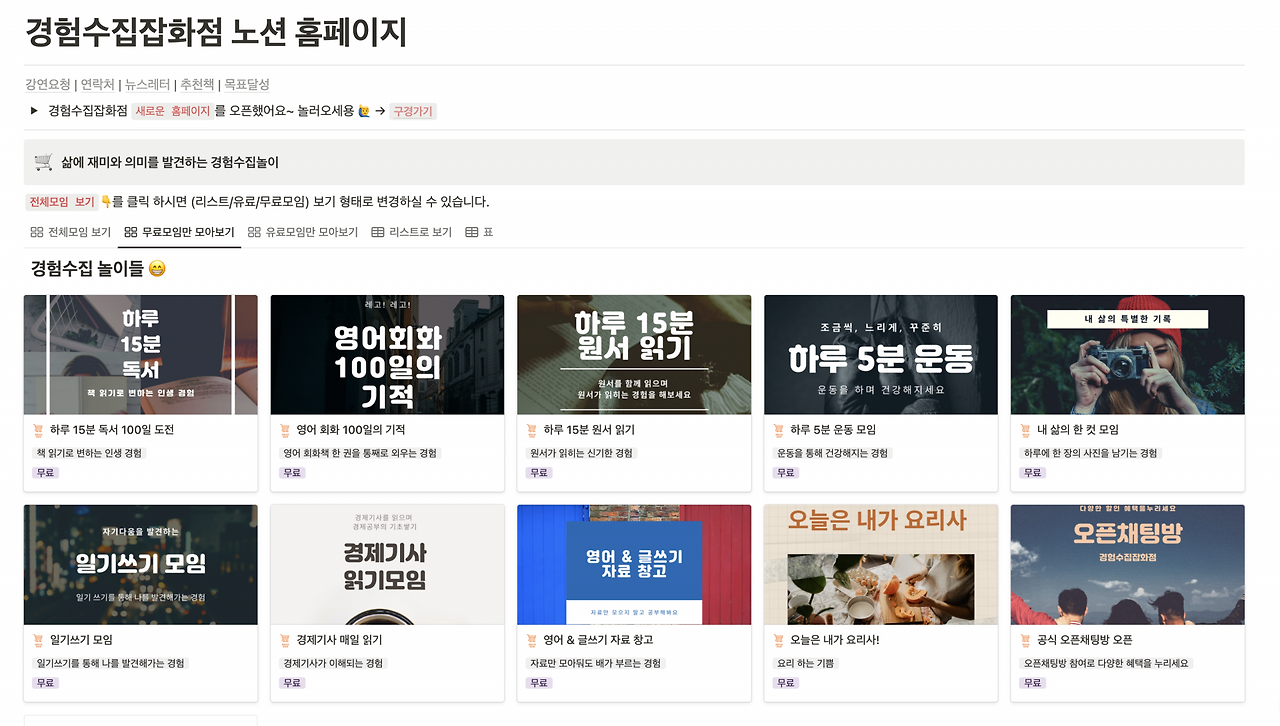Click the 무료 tag on 공식 오픈채팅방 card

(1033, 683)
